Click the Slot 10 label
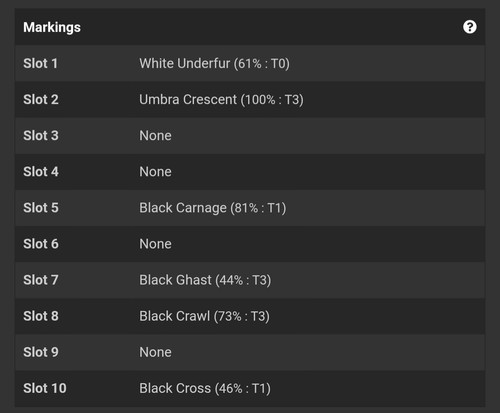Image resolution: width=500 pixels, height=413 pixels. point(45,388)
